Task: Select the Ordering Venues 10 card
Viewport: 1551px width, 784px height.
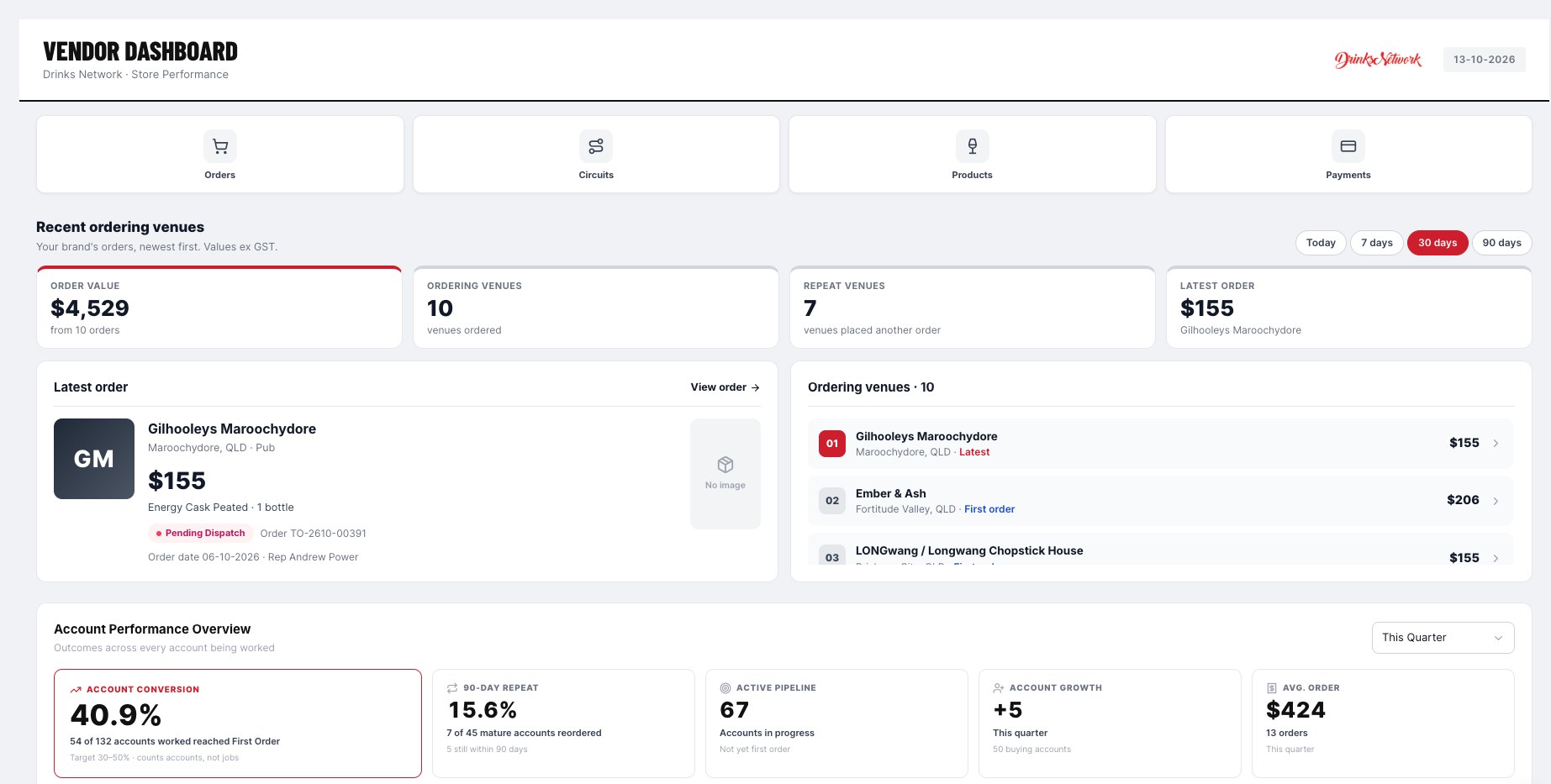Action: [596, 308]
